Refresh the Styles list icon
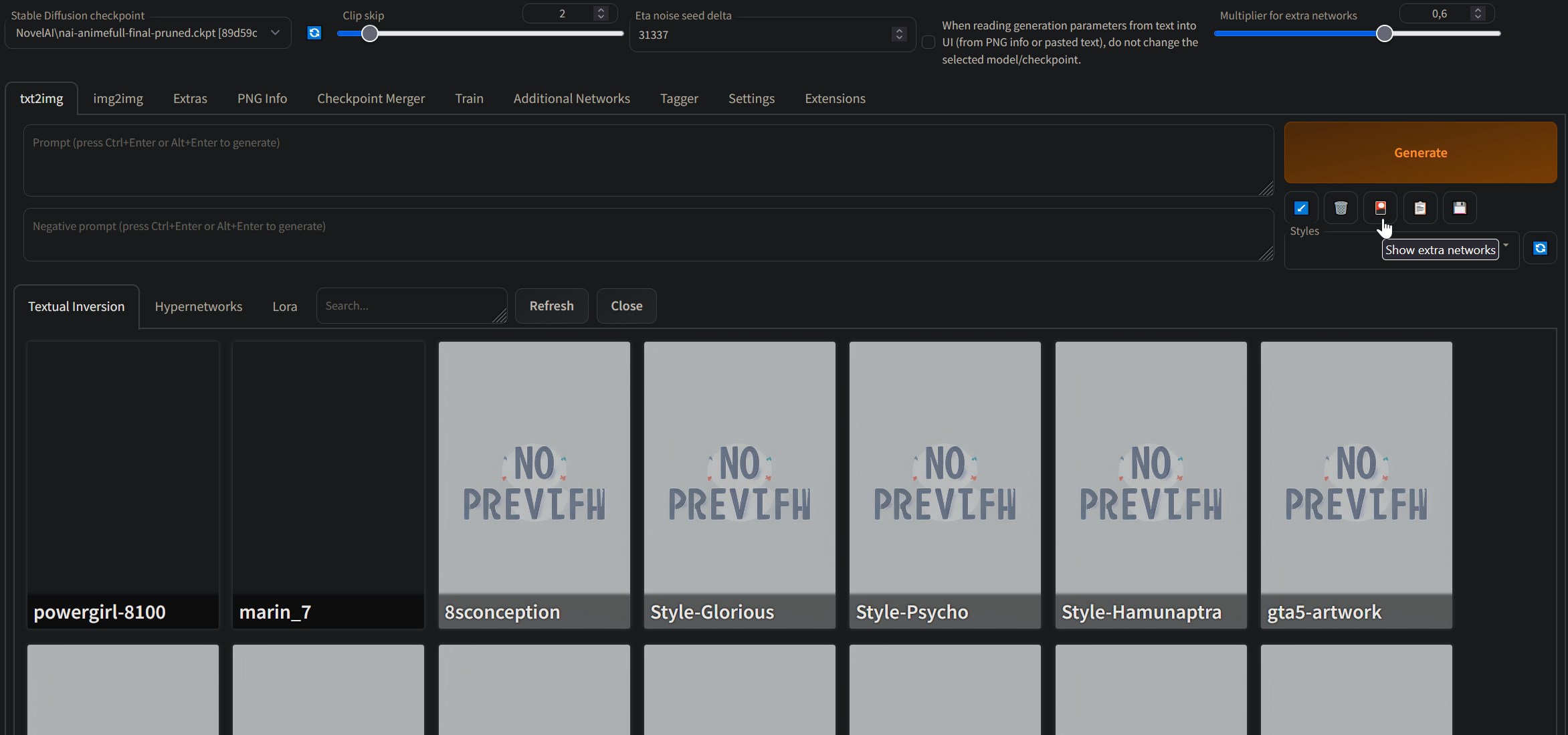1568x735 pixels. pyautogui.click(x=1540, y=248)
